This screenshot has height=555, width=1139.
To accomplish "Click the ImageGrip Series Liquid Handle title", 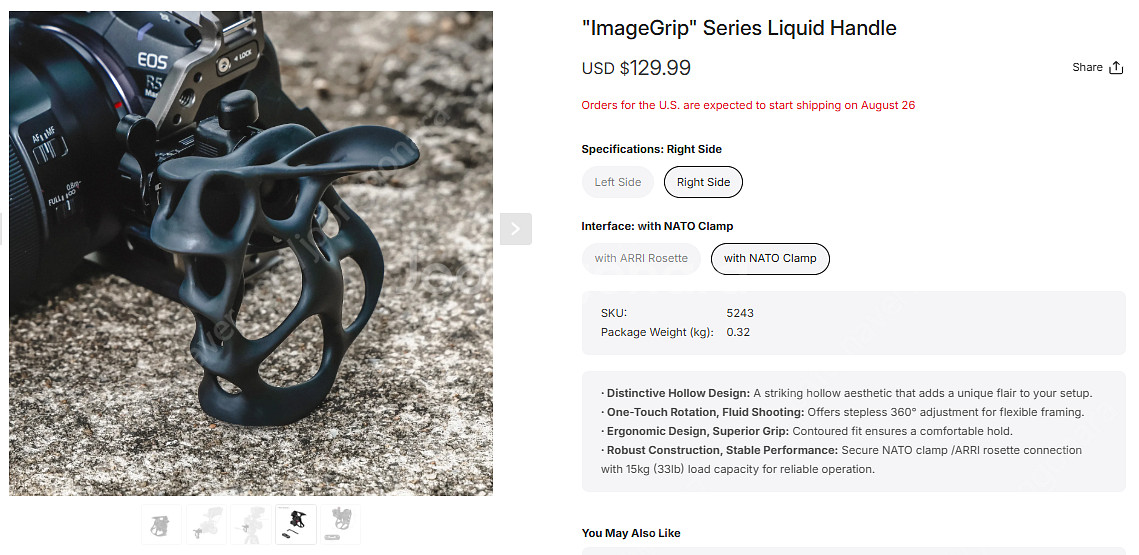I will pyautogui.click(x=739, y=28).
